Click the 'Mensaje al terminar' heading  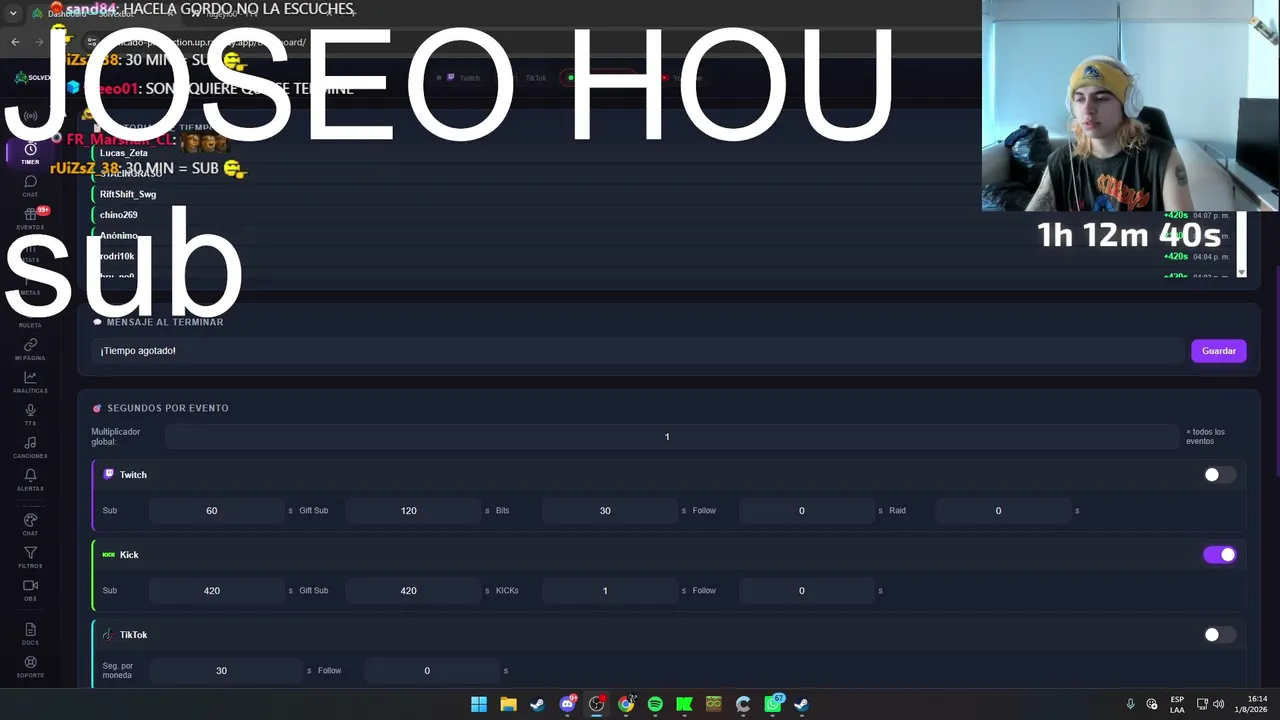(165, 322)
